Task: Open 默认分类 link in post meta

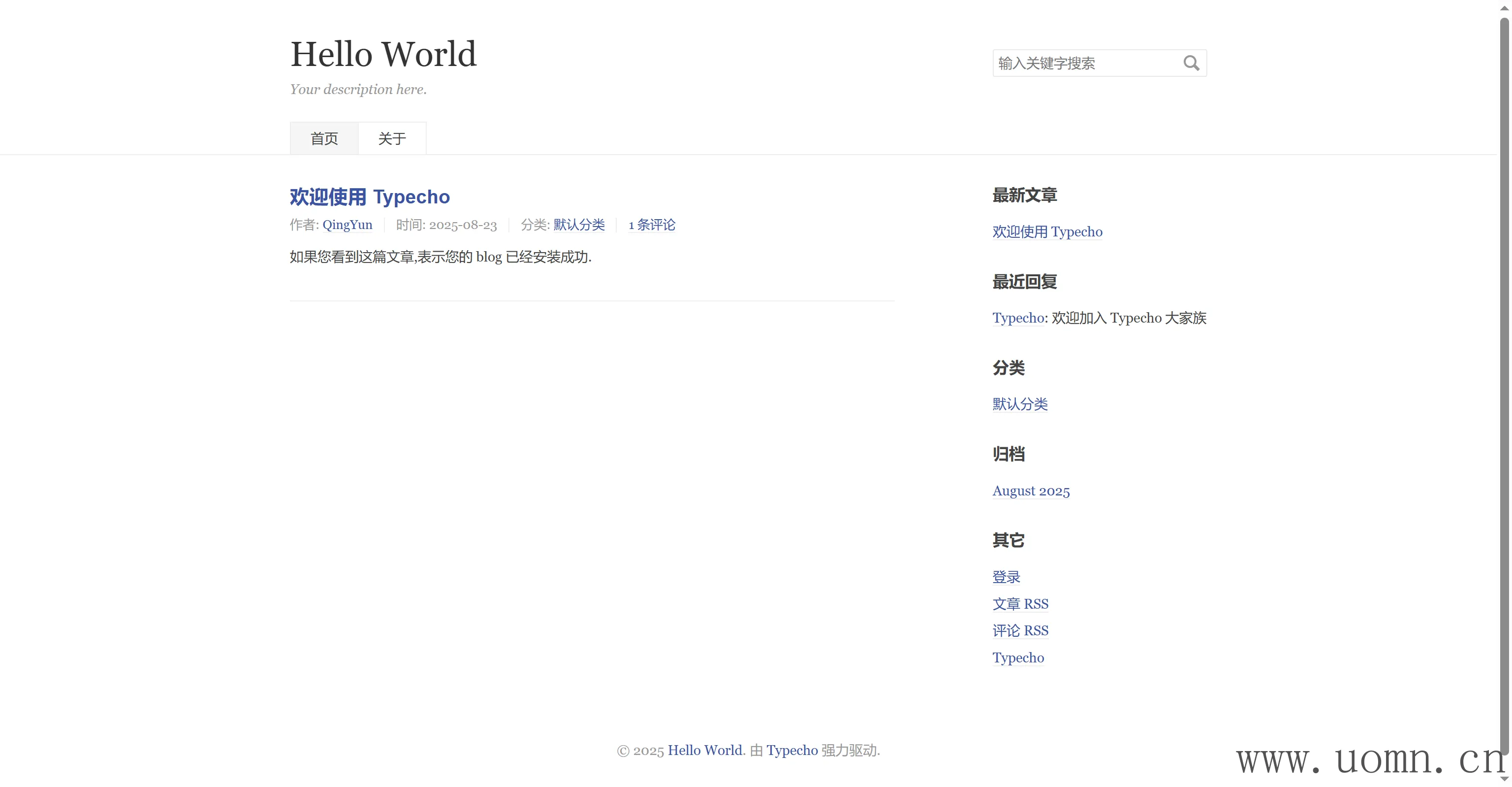Action: pyautogui.click(x=579, y=225)
